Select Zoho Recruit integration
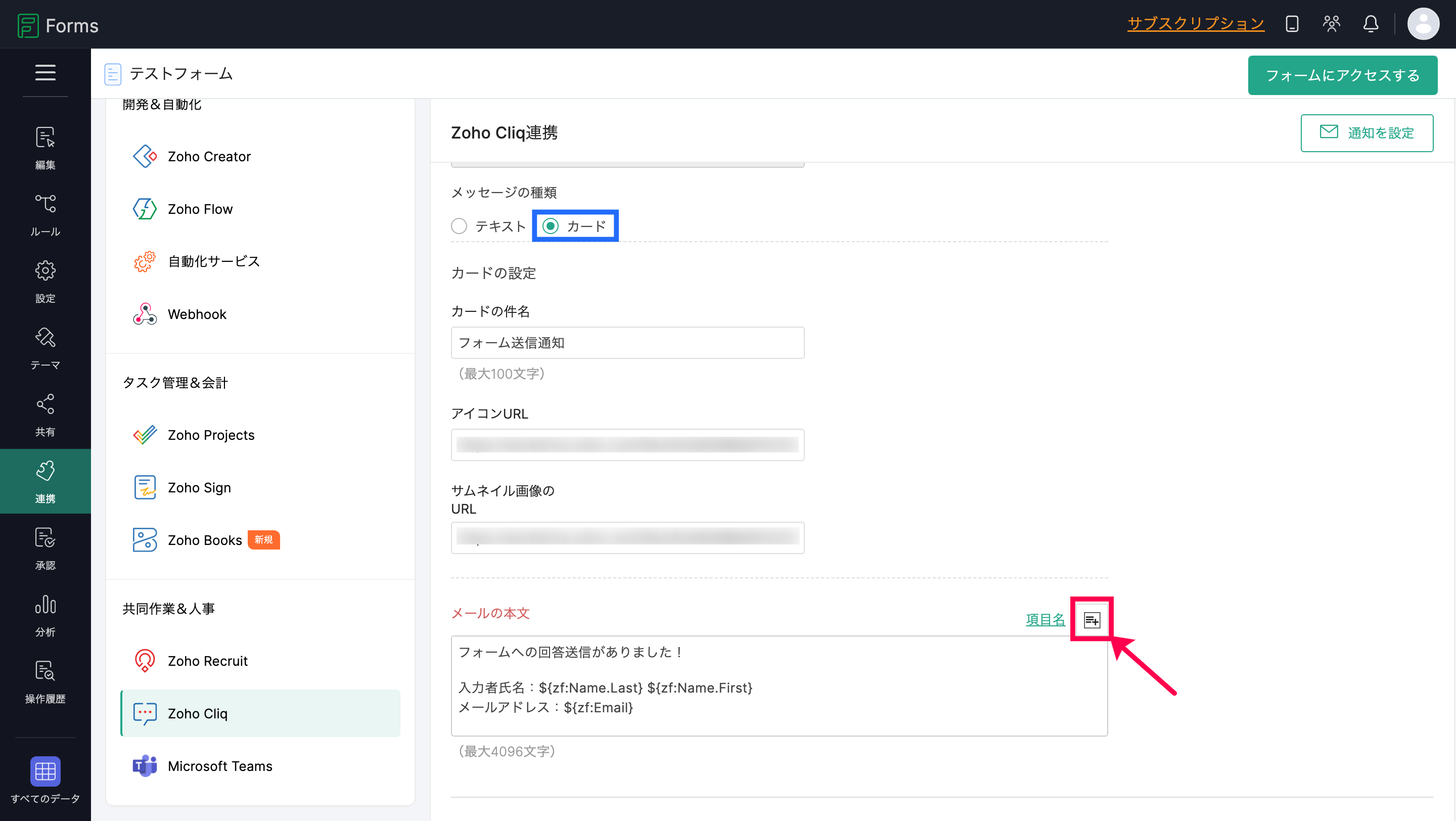This screenshot has height=821, width=1456. point(260,661)
